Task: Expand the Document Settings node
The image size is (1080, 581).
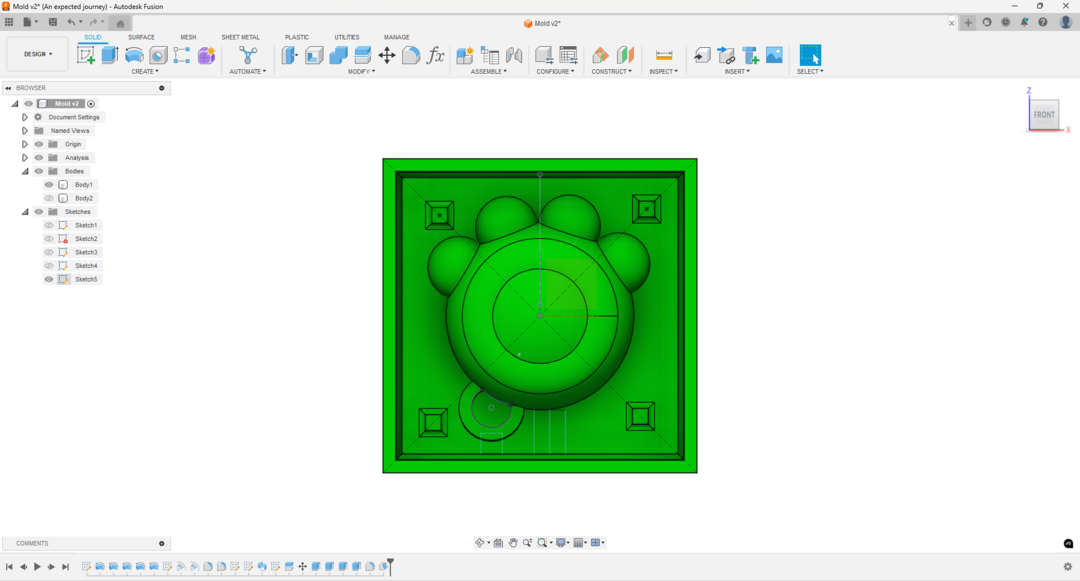Action: coord(25,117)
